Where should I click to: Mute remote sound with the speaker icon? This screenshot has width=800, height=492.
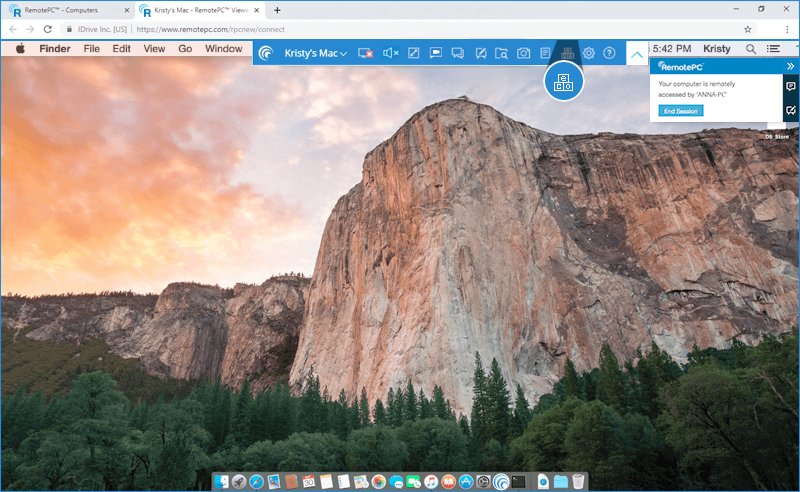(391, 53)
